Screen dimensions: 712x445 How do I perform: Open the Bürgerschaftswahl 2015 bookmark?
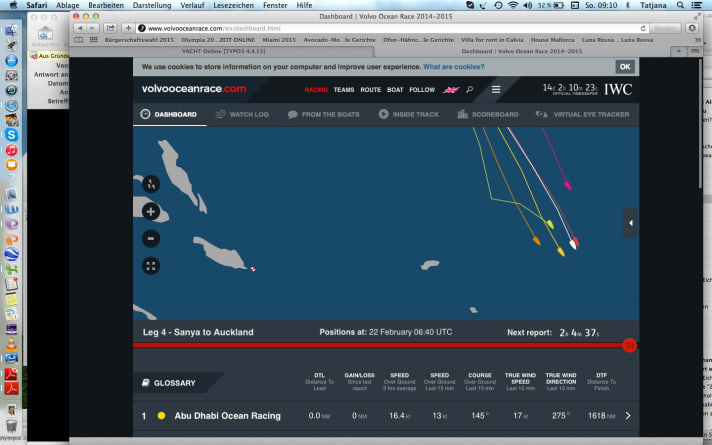pyautogui.click(x=139, y=40)
